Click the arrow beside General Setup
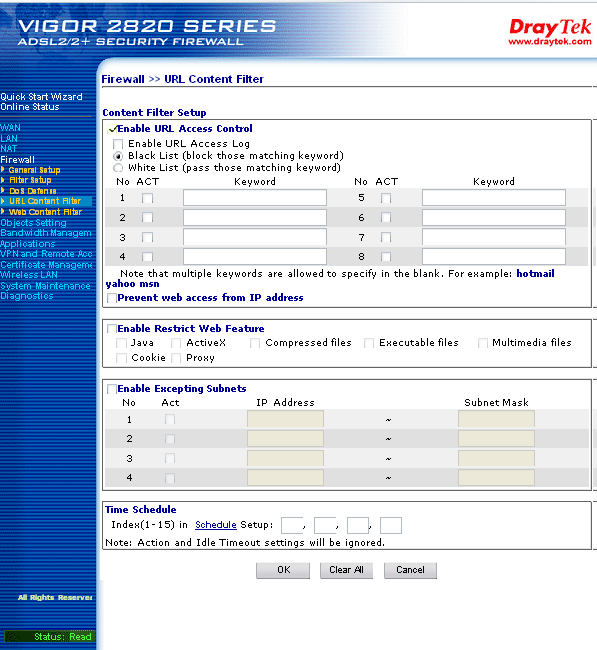 tap(3, 170)
